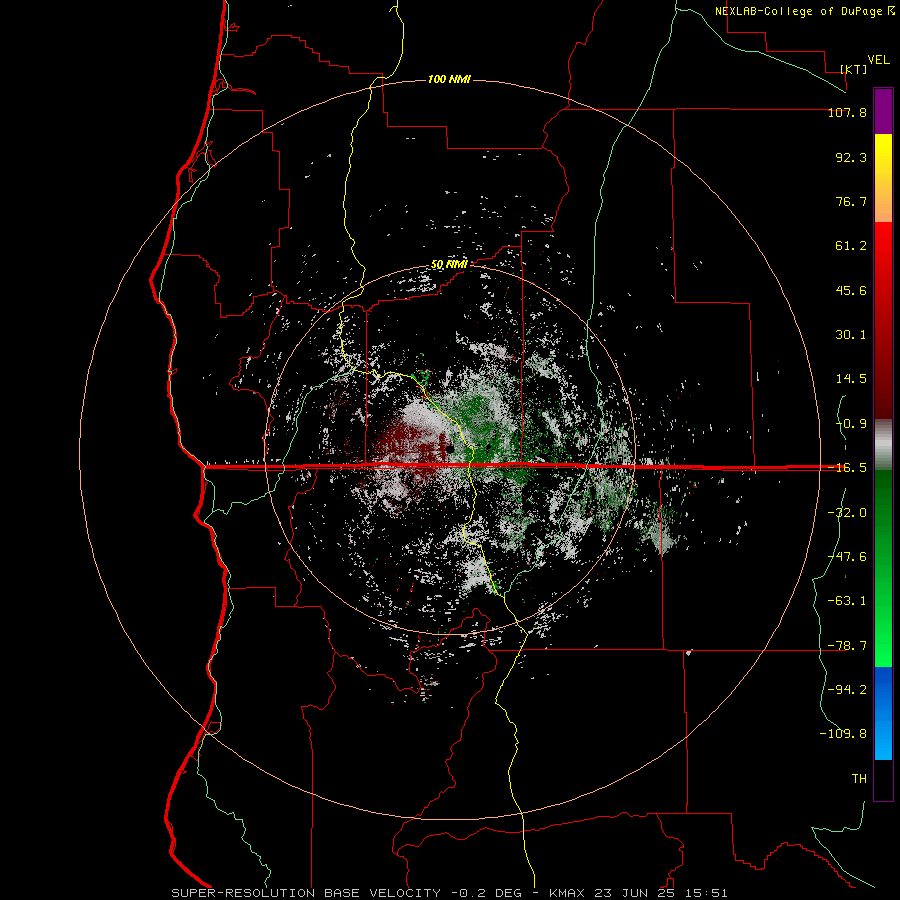This screenshot has width=900, height=900.
Task: Pick the gray near-zero segment of the color bar
Action: pos(883,444)
